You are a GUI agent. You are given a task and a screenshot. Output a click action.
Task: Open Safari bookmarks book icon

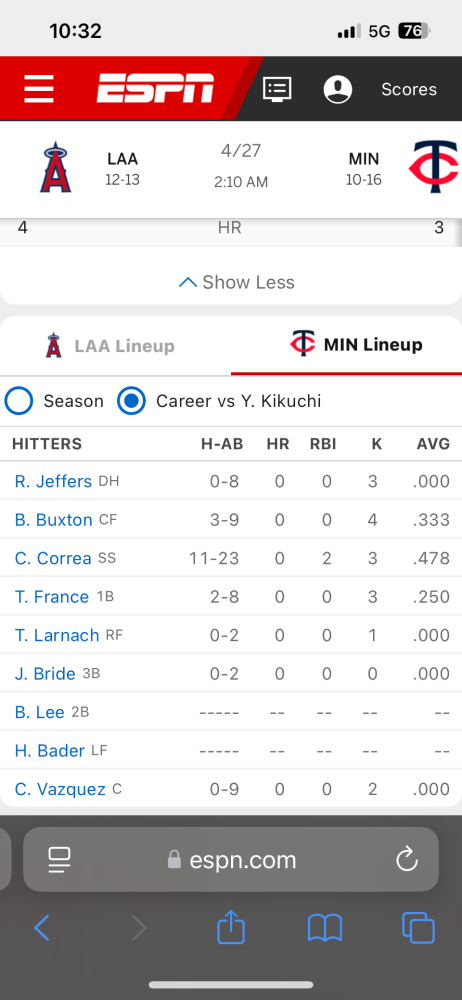point(325,928)
